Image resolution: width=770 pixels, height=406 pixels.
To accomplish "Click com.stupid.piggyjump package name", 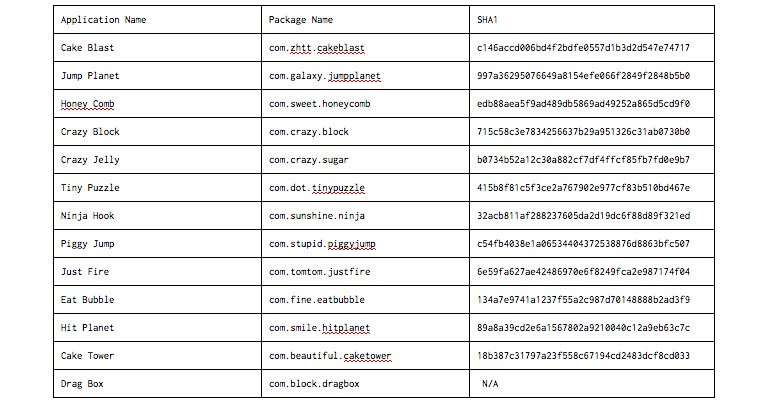I will pos(322,244).
